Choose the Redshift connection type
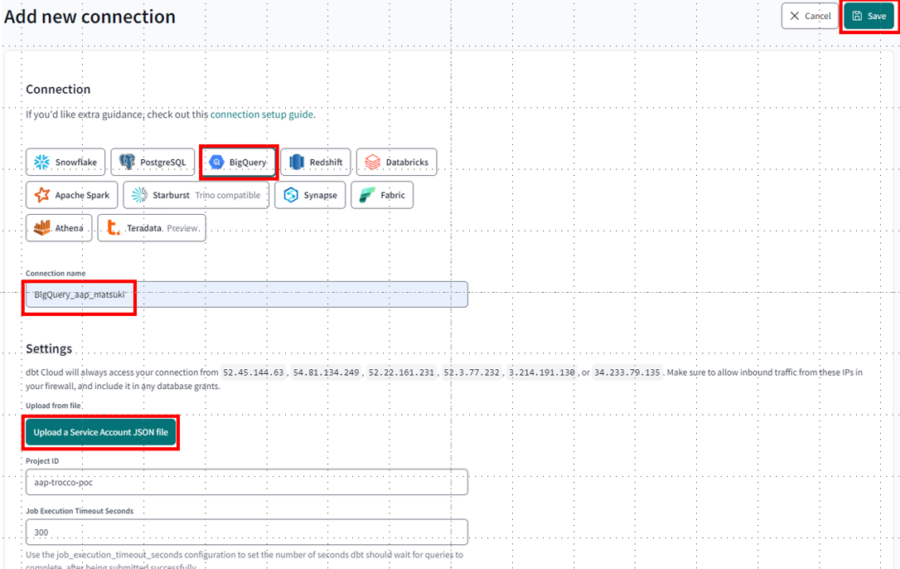The width and height of the screenshot is (900, 569). coord(316,162)
